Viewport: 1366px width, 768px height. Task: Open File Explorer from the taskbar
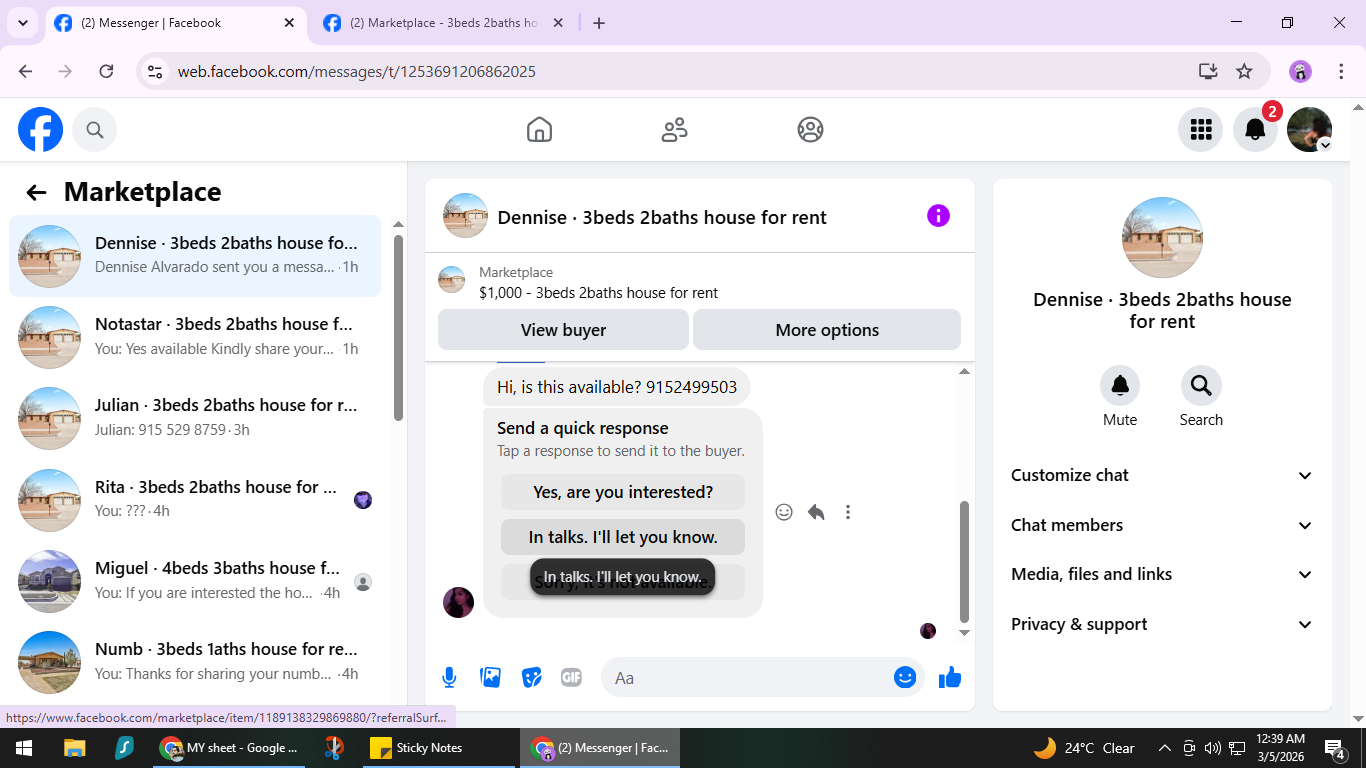pos(74,748)
